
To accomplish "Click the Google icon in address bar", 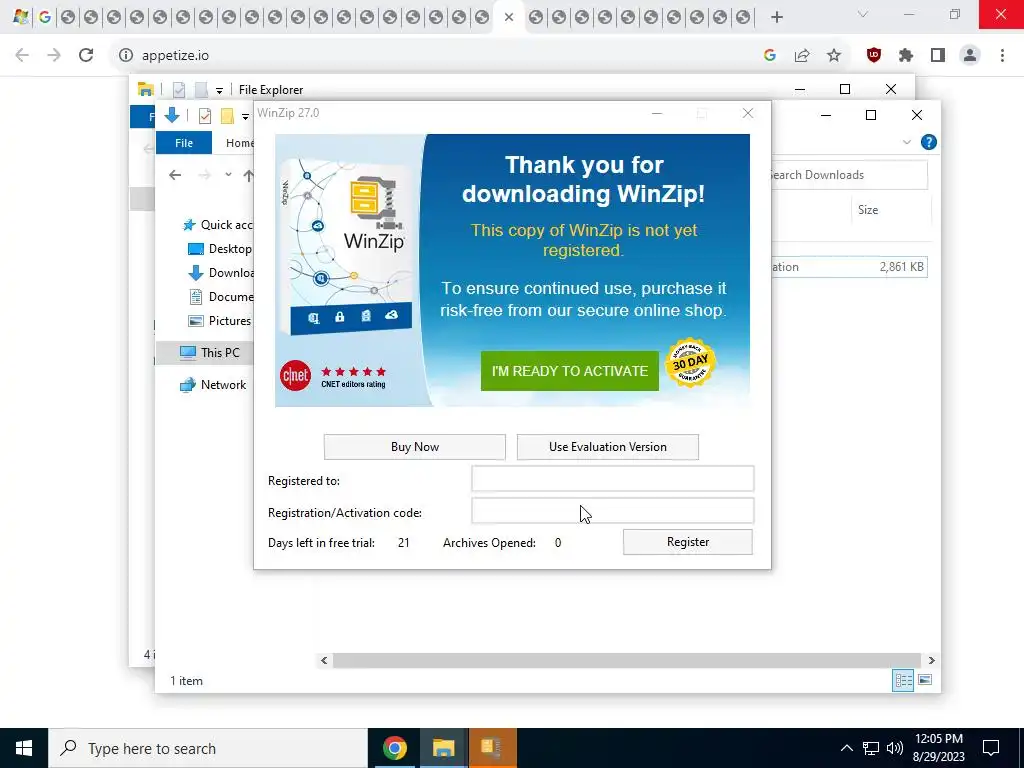I will [x=769, y=56].
